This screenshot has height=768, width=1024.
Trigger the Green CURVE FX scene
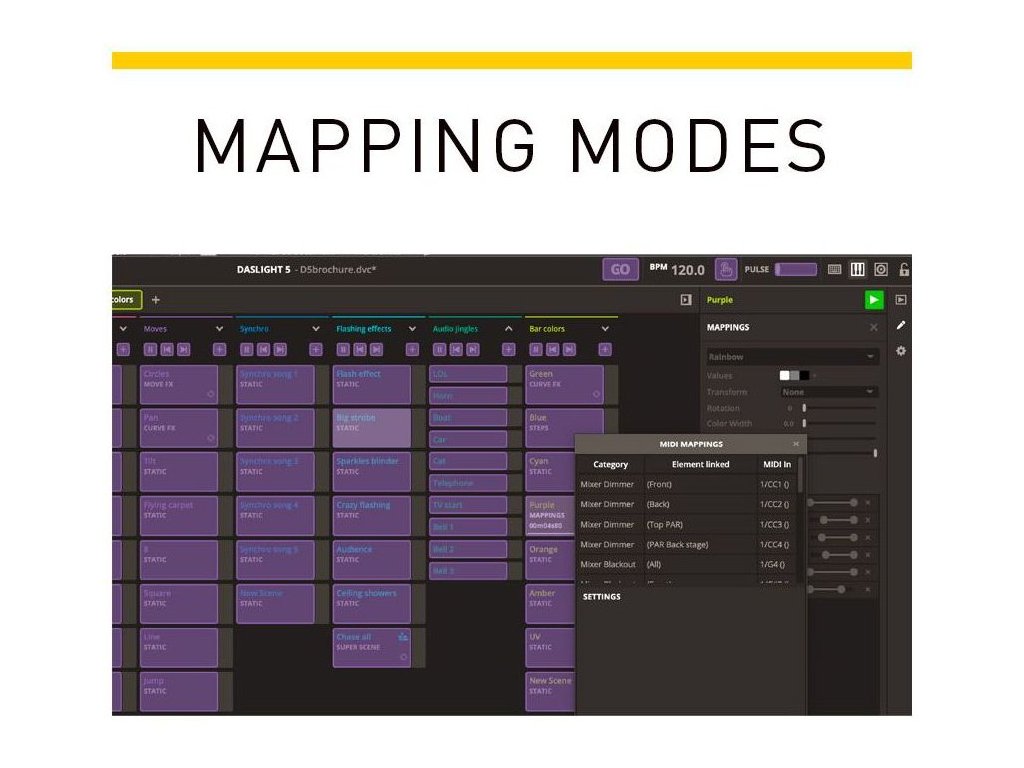pos(564,384)
